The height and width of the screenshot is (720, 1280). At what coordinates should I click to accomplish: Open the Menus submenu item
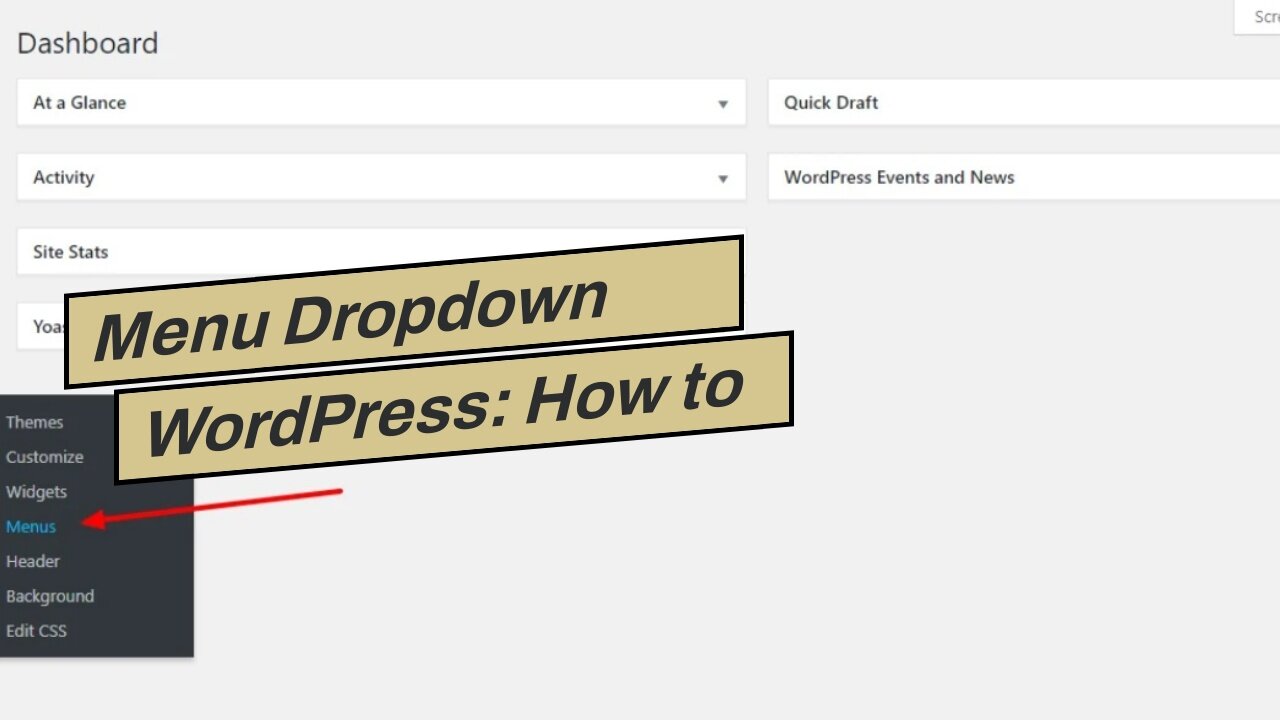(x=31, y=526)
